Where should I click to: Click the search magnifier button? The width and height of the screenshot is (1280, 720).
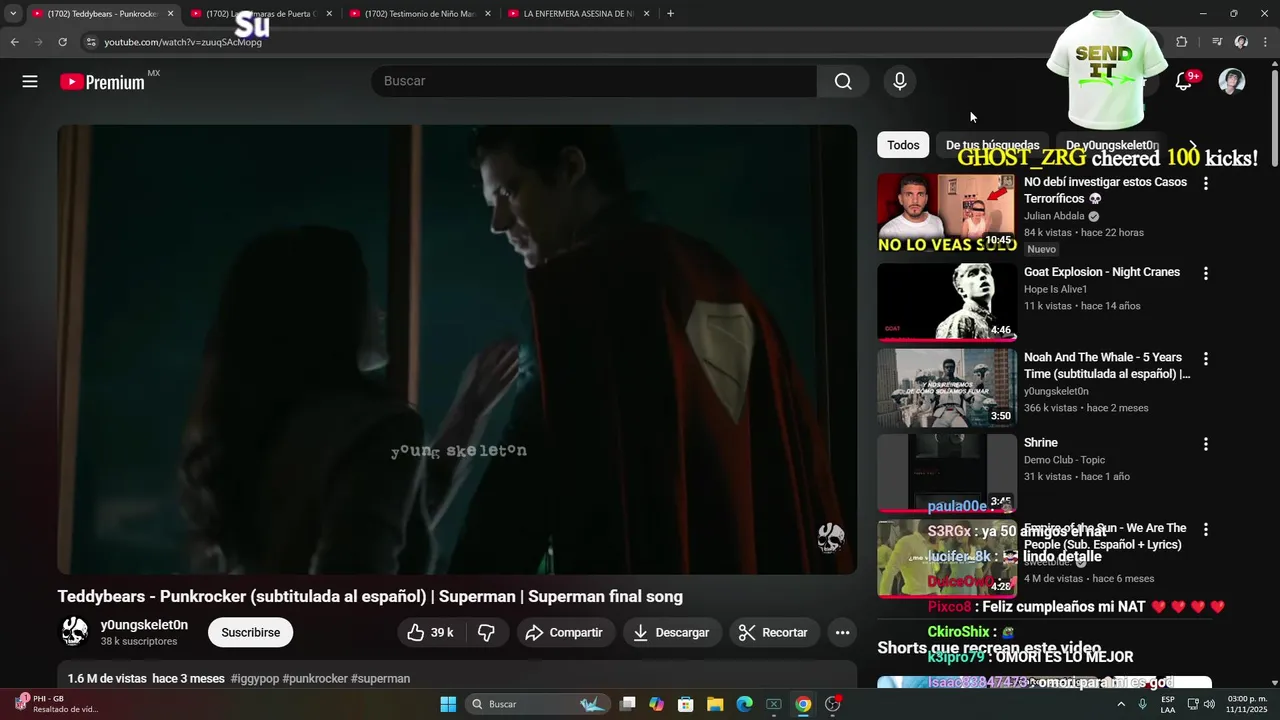pos(843,82)
